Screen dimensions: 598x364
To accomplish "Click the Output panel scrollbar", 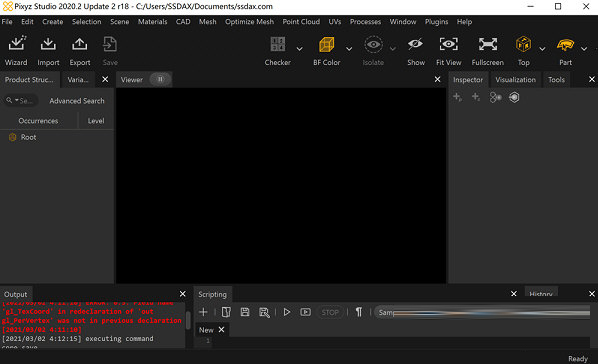I will tap(188, 321).
